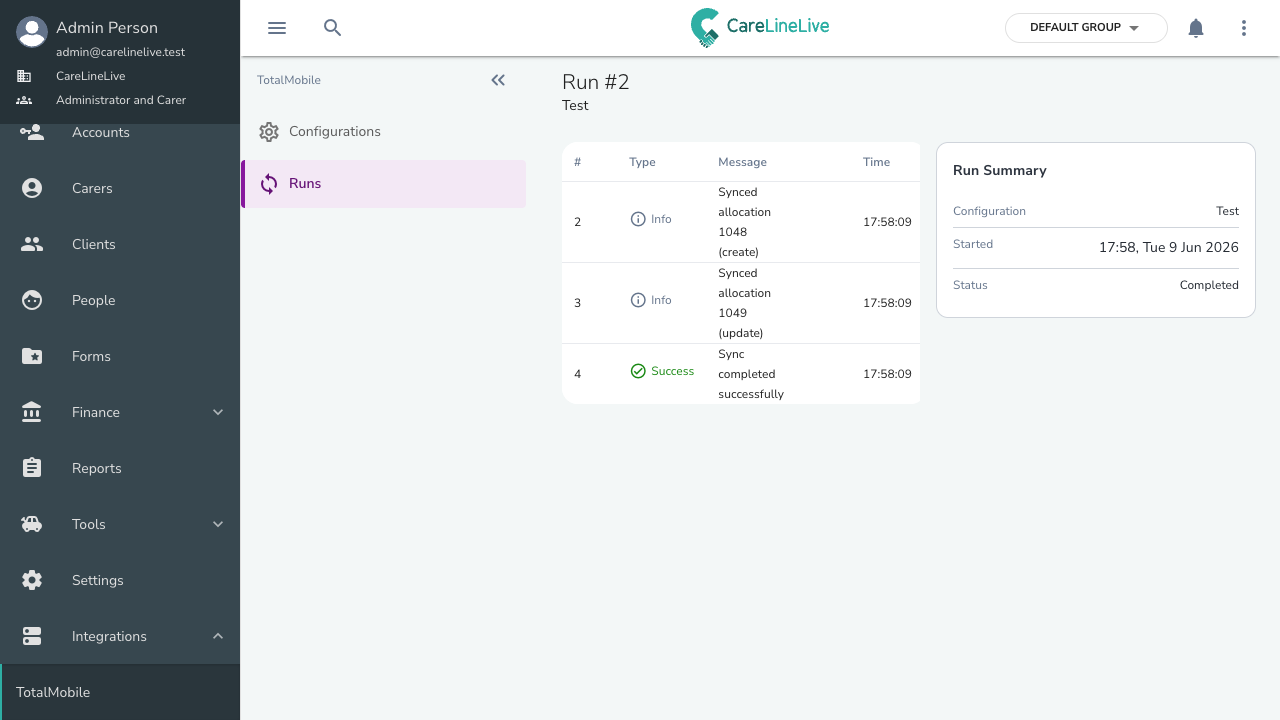Click the organisation building icon beside CareLineLive
The width and height of the screenshot is (1280, 720).
24,76
